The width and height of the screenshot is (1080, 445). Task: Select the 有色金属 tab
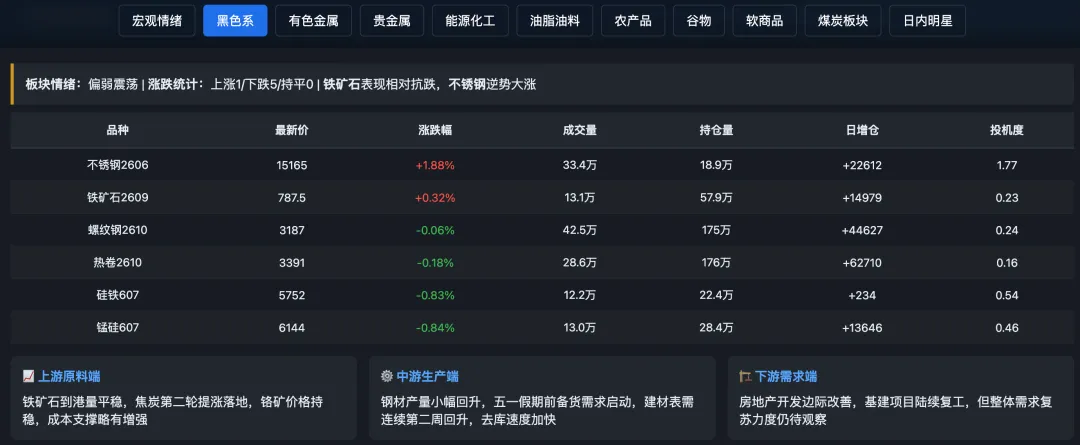tap(313, 21)
